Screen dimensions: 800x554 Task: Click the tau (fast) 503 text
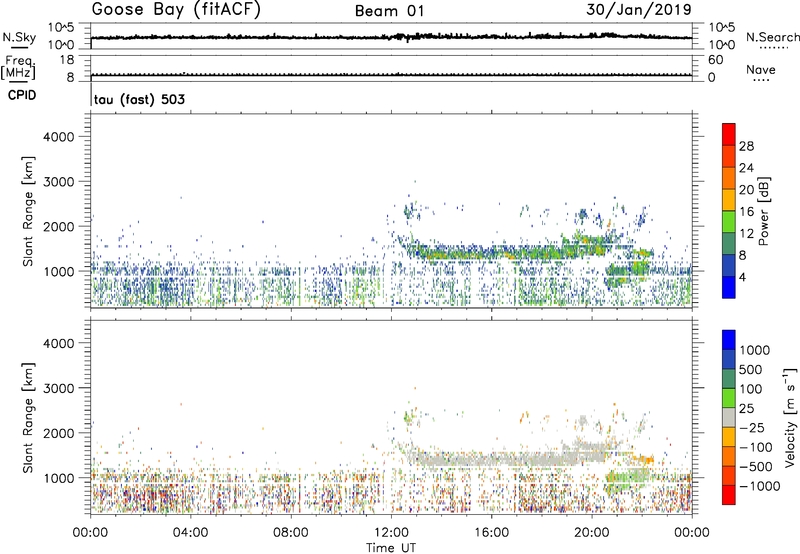coord(139,99)
